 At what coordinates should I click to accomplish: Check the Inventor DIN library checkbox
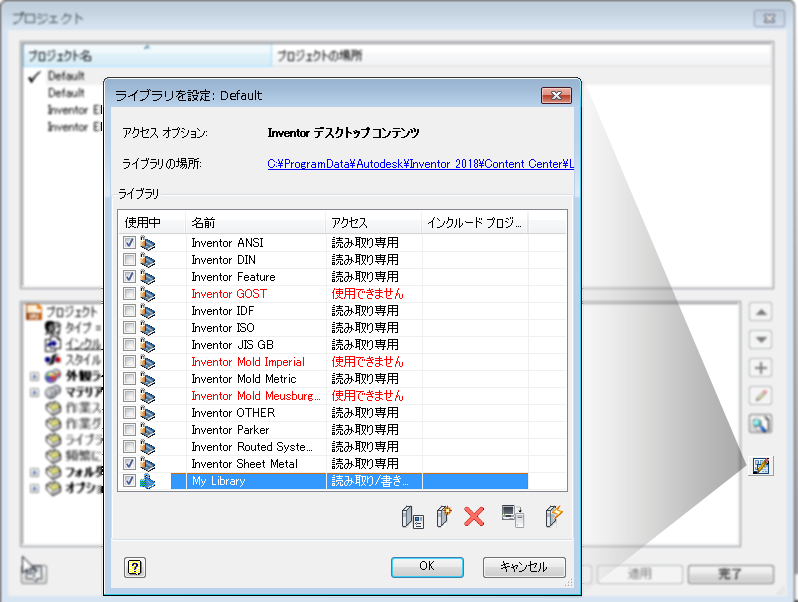pos(129,260)
